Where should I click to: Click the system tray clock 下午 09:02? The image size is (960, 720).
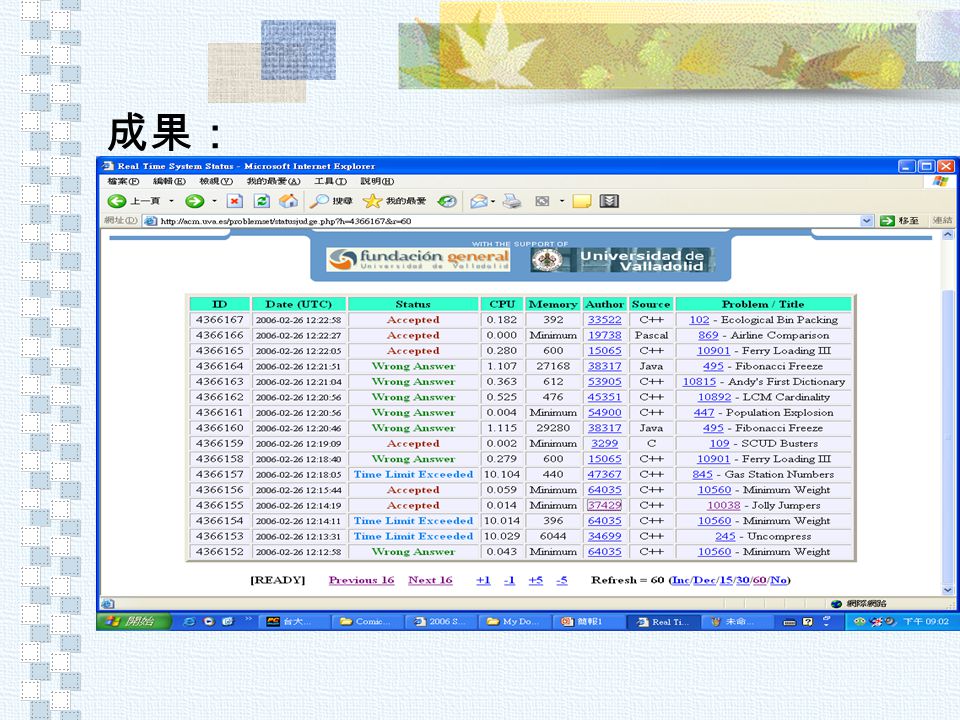click(926, 621)
